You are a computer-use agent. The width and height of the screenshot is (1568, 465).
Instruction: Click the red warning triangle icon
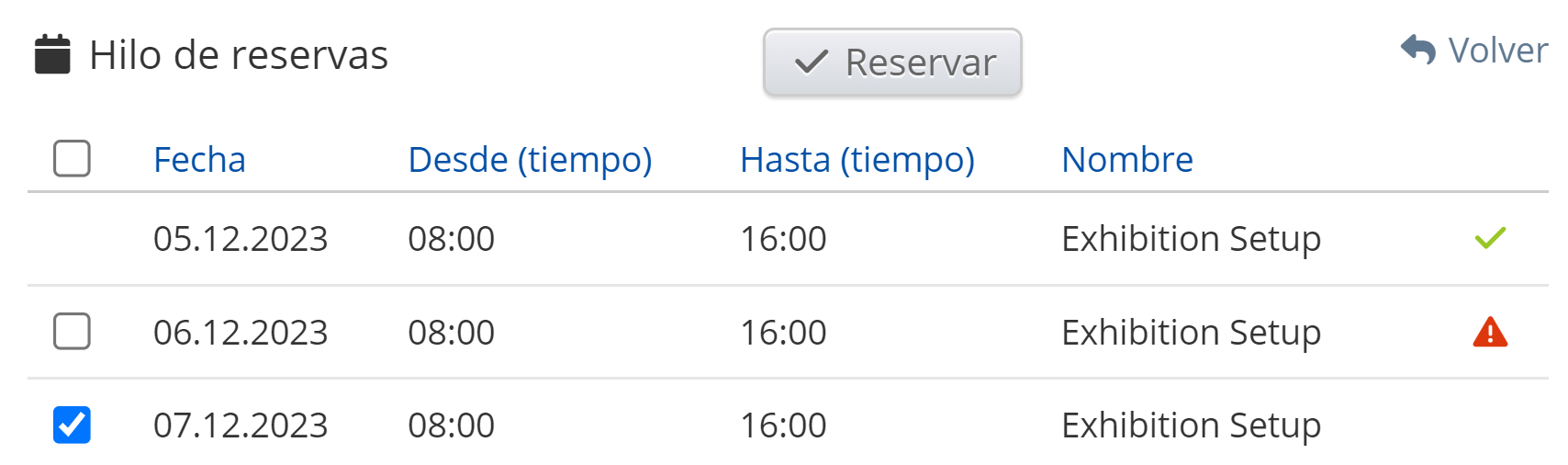[x=1489, y=332]
